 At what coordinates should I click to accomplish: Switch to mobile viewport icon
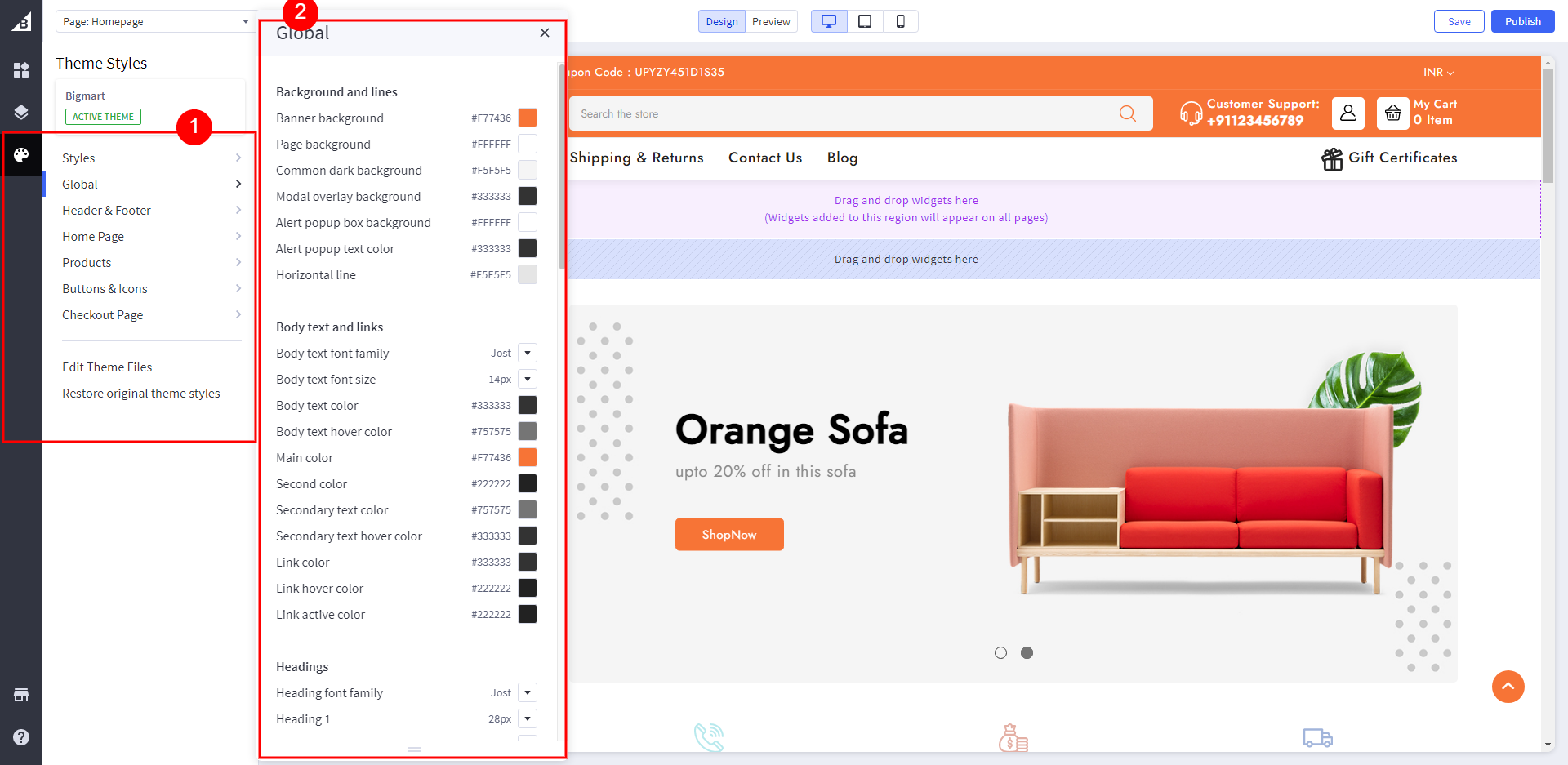pos(900,21)
